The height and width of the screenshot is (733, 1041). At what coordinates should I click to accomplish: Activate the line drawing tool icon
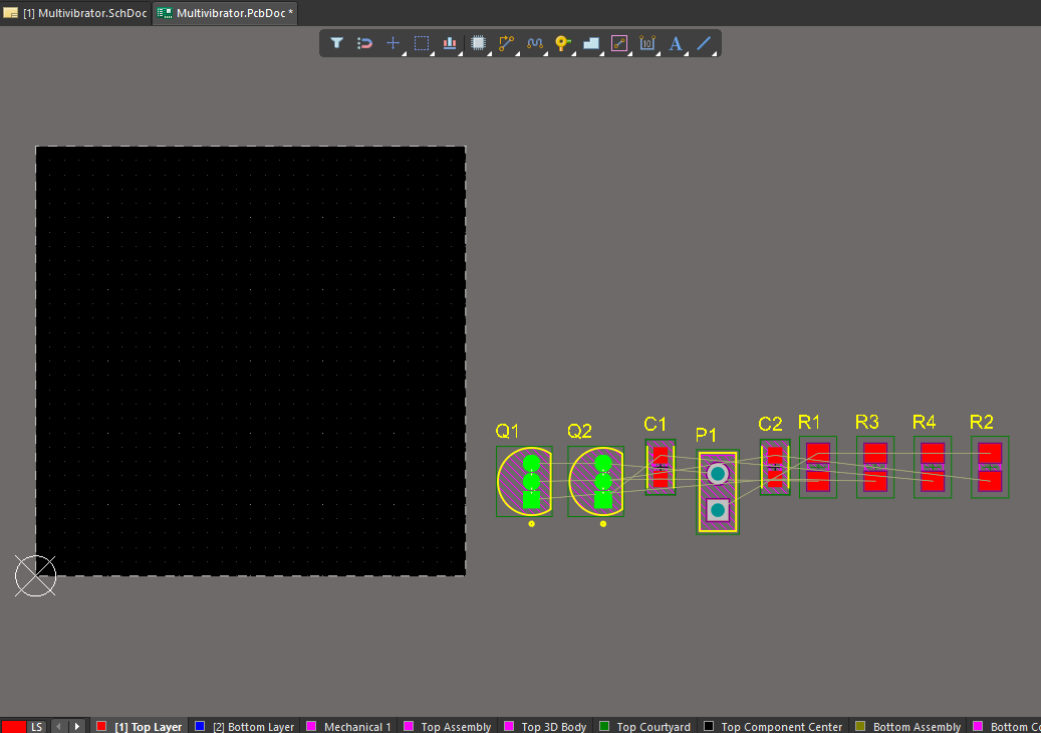705,43
